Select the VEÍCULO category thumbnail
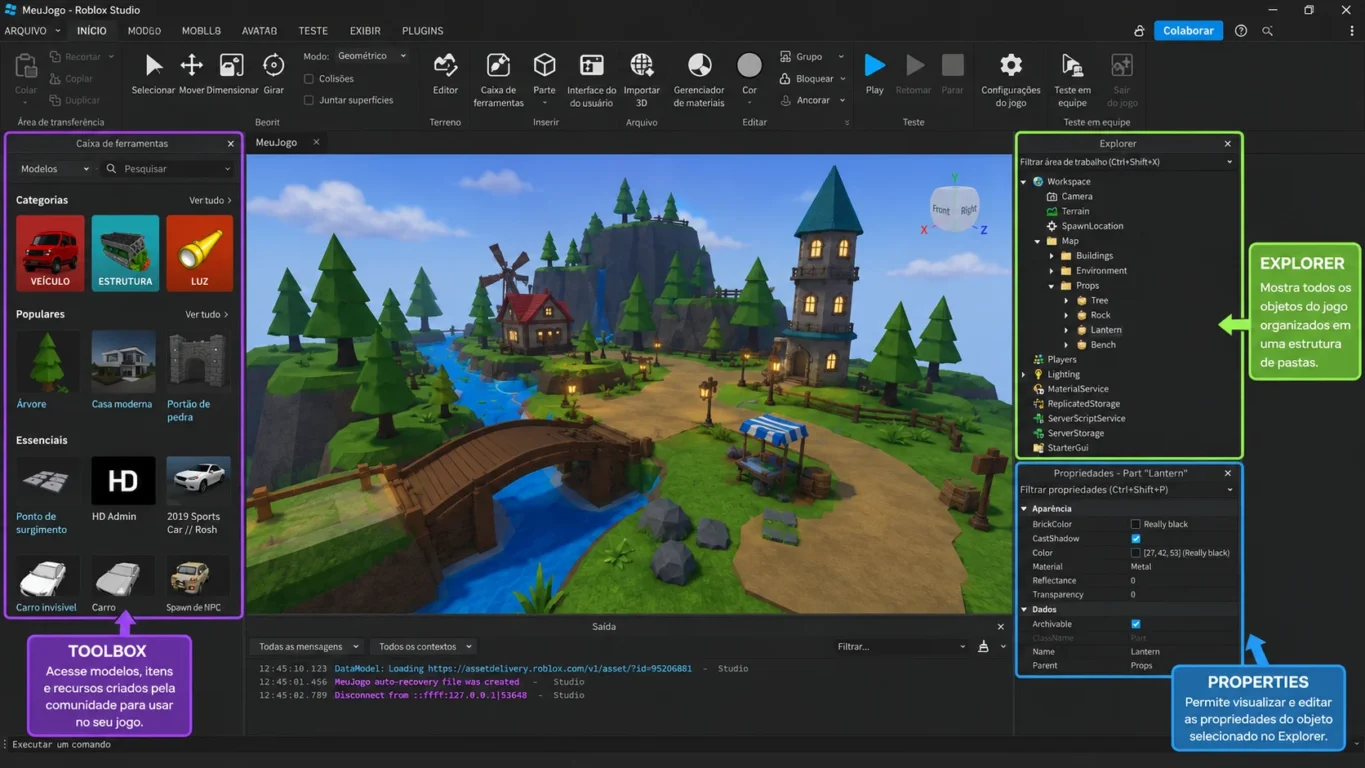The height and width of the screenshot is (768, 1365). (x=50, y=253)
